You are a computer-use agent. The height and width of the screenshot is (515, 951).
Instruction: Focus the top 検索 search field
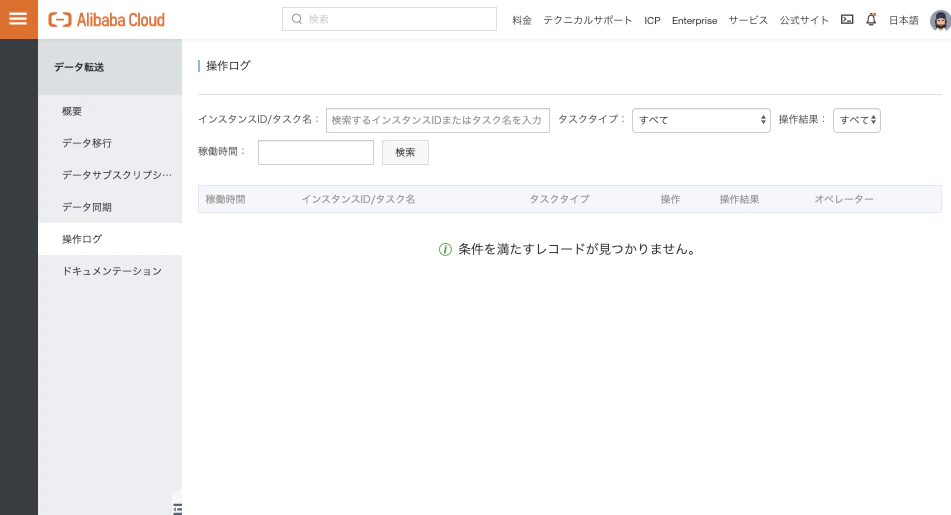389,19
